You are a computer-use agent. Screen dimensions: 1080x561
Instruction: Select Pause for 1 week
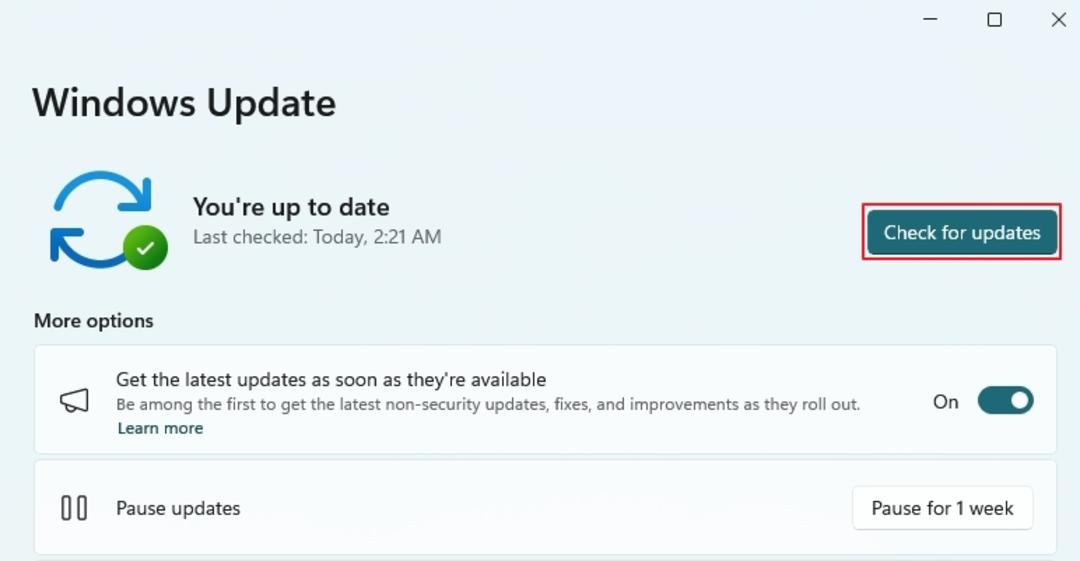pos(942,508)
